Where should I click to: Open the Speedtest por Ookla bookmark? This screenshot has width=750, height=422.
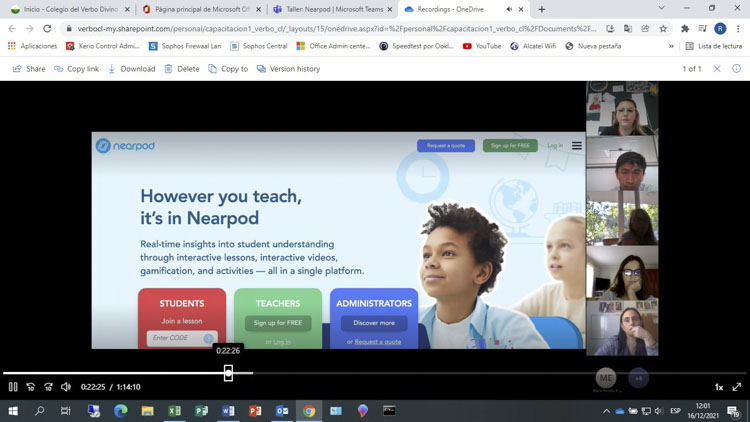coord(417,46)
